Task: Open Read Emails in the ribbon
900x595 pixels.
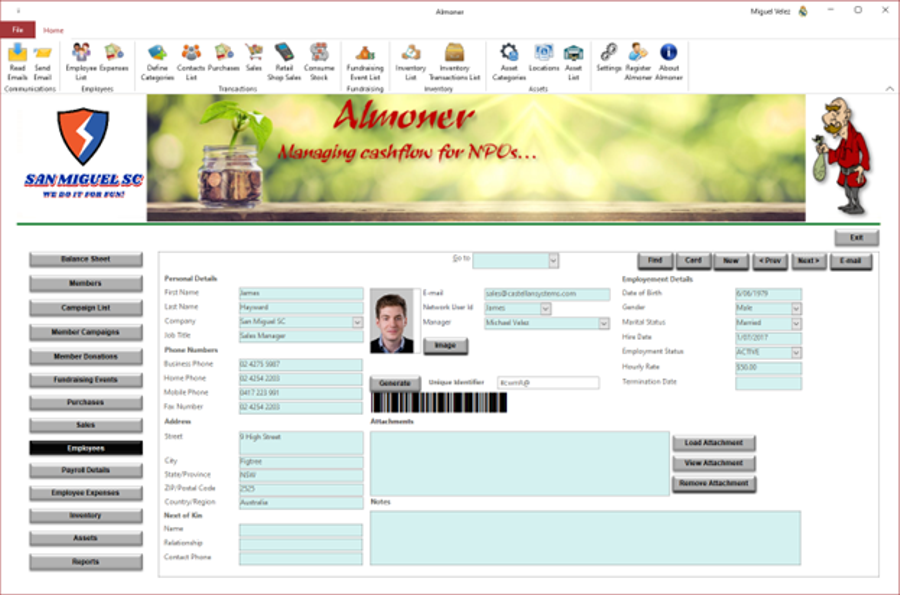Action: 17,62
